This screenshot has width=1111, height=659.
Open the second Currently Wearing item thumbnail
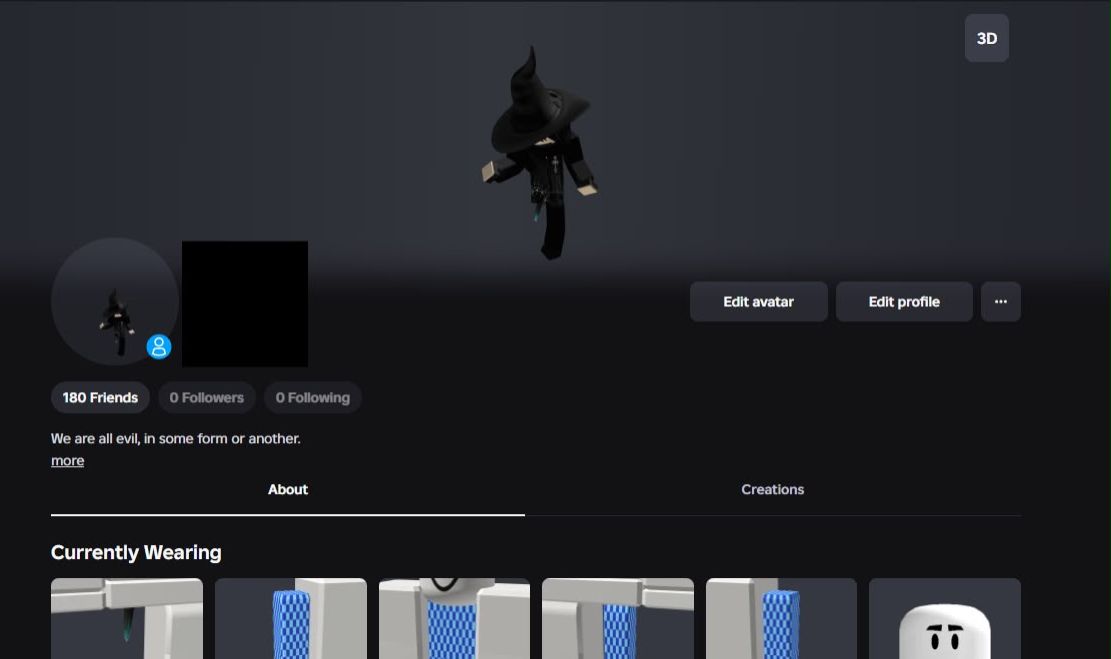coord(291,619)
